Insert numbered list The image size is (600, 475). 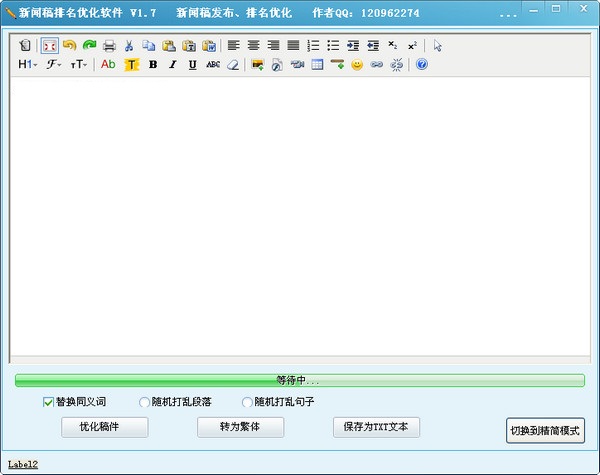pyautogui.click(x=313, y=46)
